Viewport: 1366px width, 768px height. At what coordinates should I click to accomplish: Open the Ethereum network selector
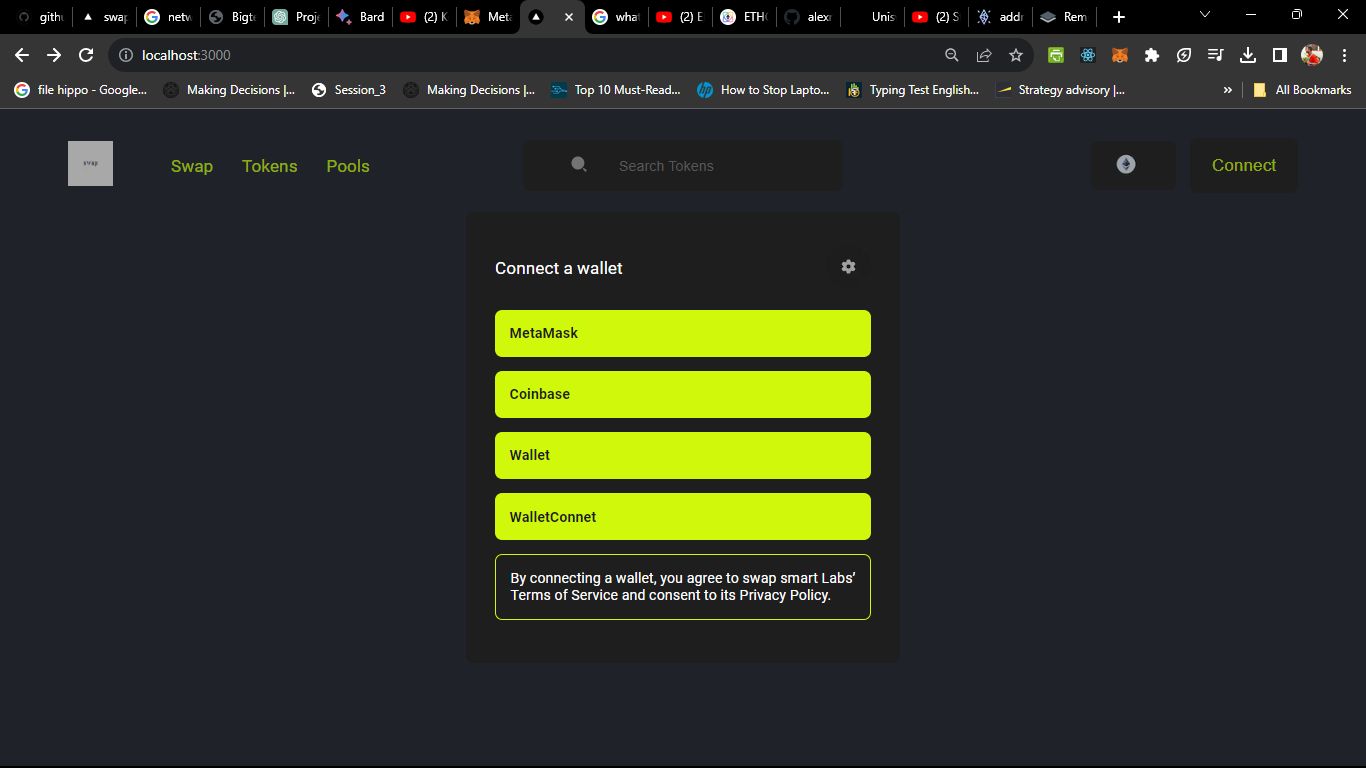1133,165
